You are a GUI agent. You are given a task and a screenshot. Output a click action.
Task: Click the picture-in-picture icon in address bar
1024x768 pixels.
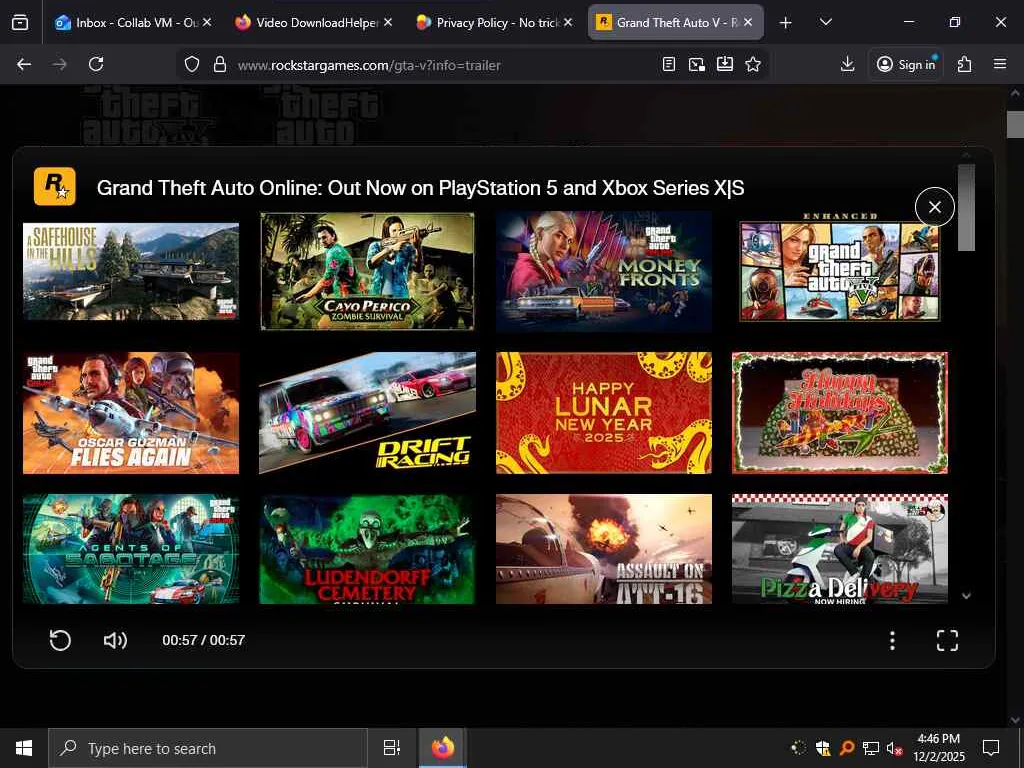pos(697,64)
